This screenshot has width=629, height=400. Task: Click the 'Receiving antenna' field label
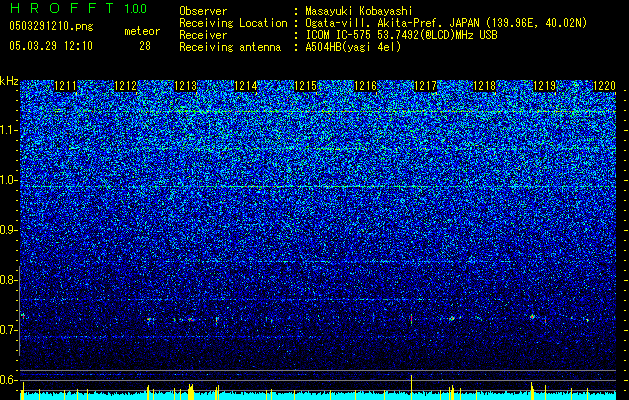(230, 47)
